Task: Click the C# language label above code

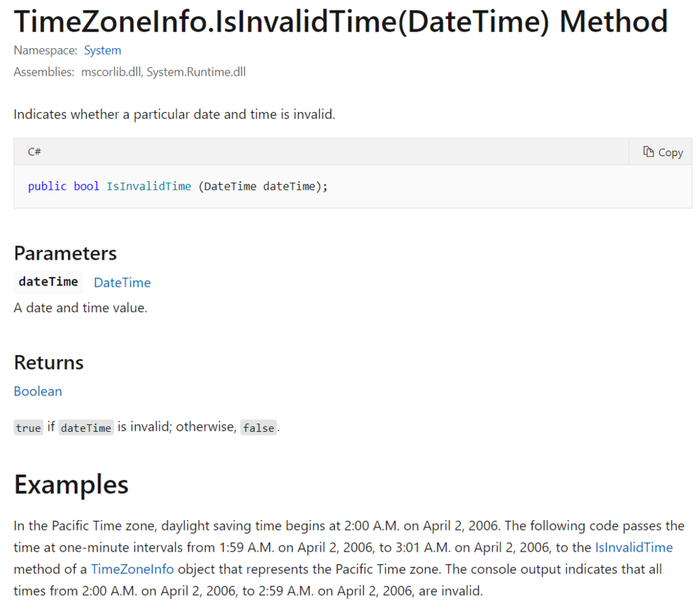Action: (x=34, y=152)
